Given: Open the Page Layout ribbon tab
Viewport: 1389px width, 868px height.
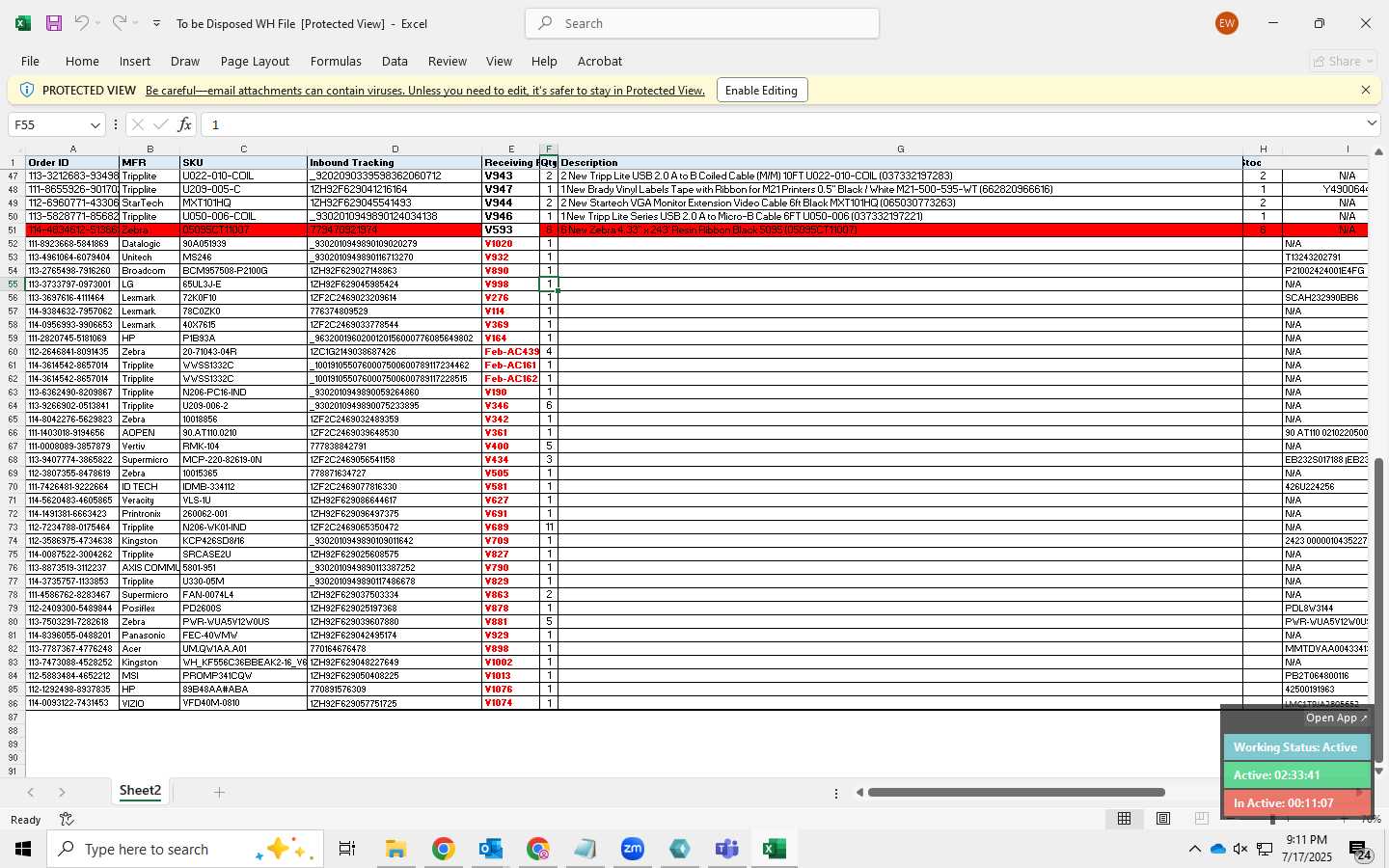Looking at the screenshot, I should (255, 61).
